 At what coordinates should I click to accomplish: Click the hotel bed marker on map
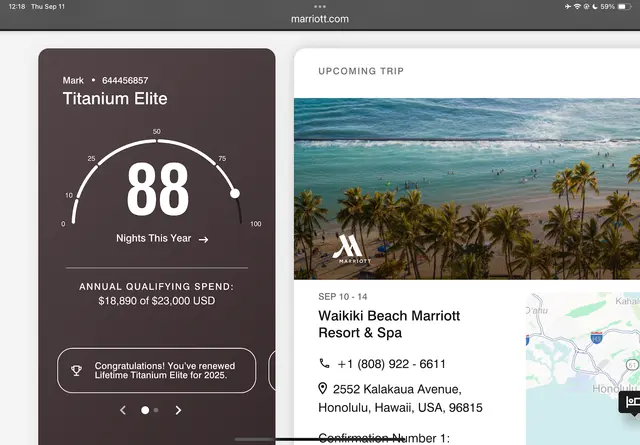pyautogui.click(x=631, y=403)
